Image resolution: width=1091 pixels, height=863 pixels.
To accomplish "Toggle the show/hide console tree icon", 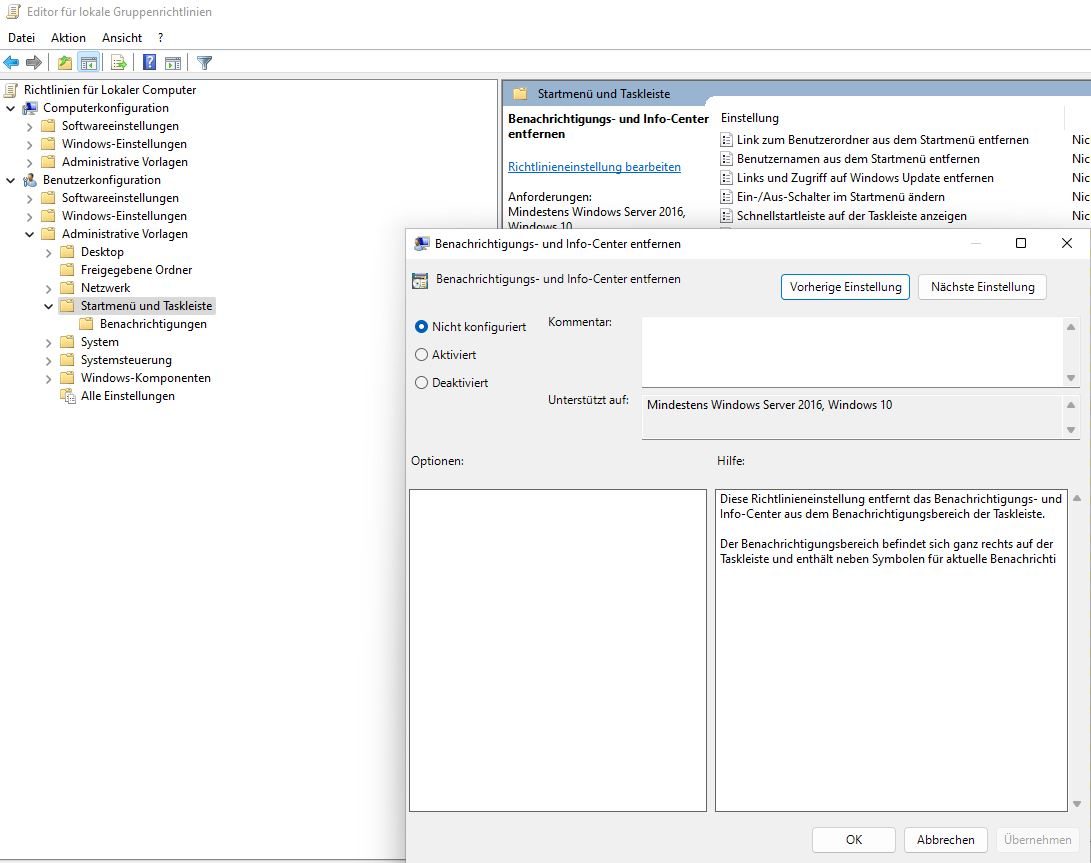I will pyautogui.click(x=88, y=63).
